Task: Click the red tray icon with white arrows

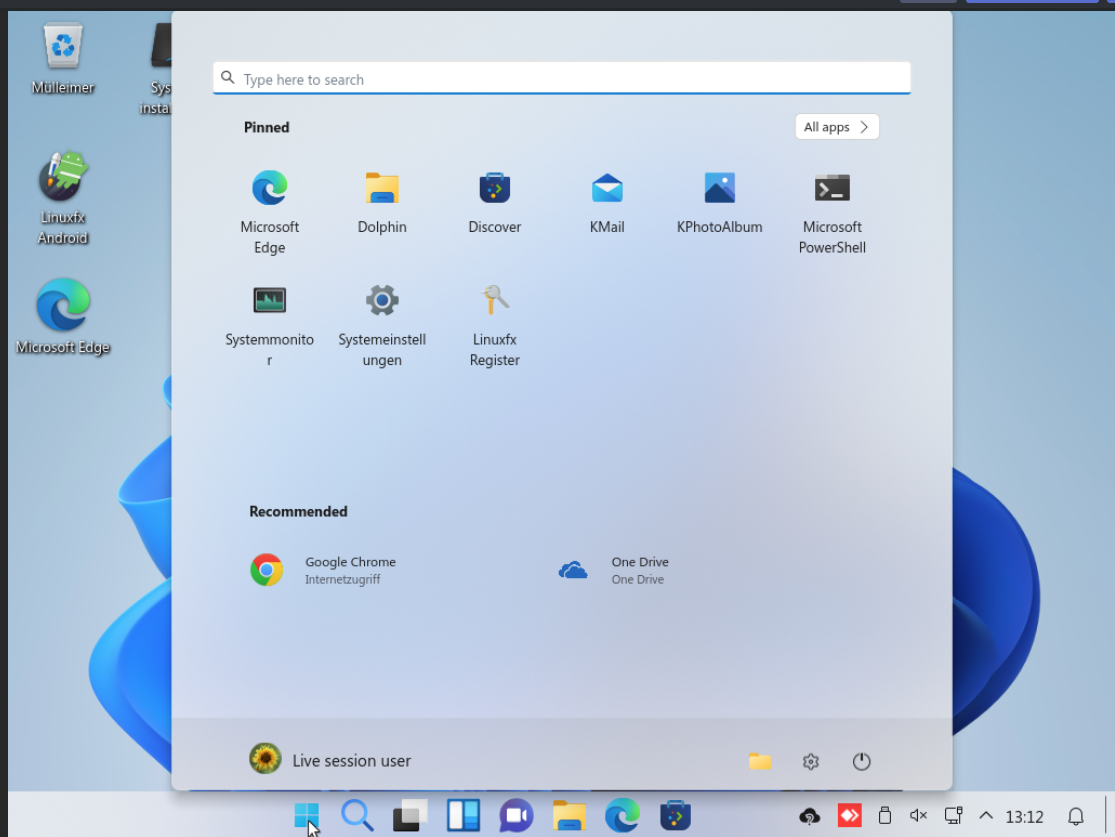Action: [x=850, y=816]
